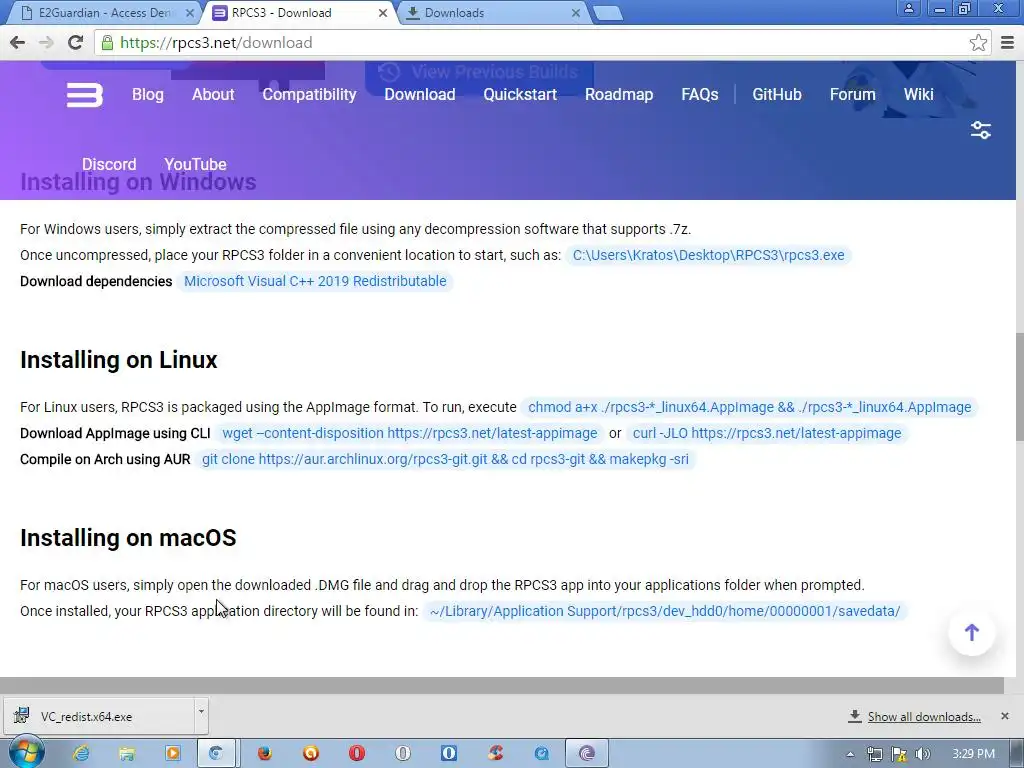
Task: Show hidden tray icons arrow
Action: click(x=850, y=754)
